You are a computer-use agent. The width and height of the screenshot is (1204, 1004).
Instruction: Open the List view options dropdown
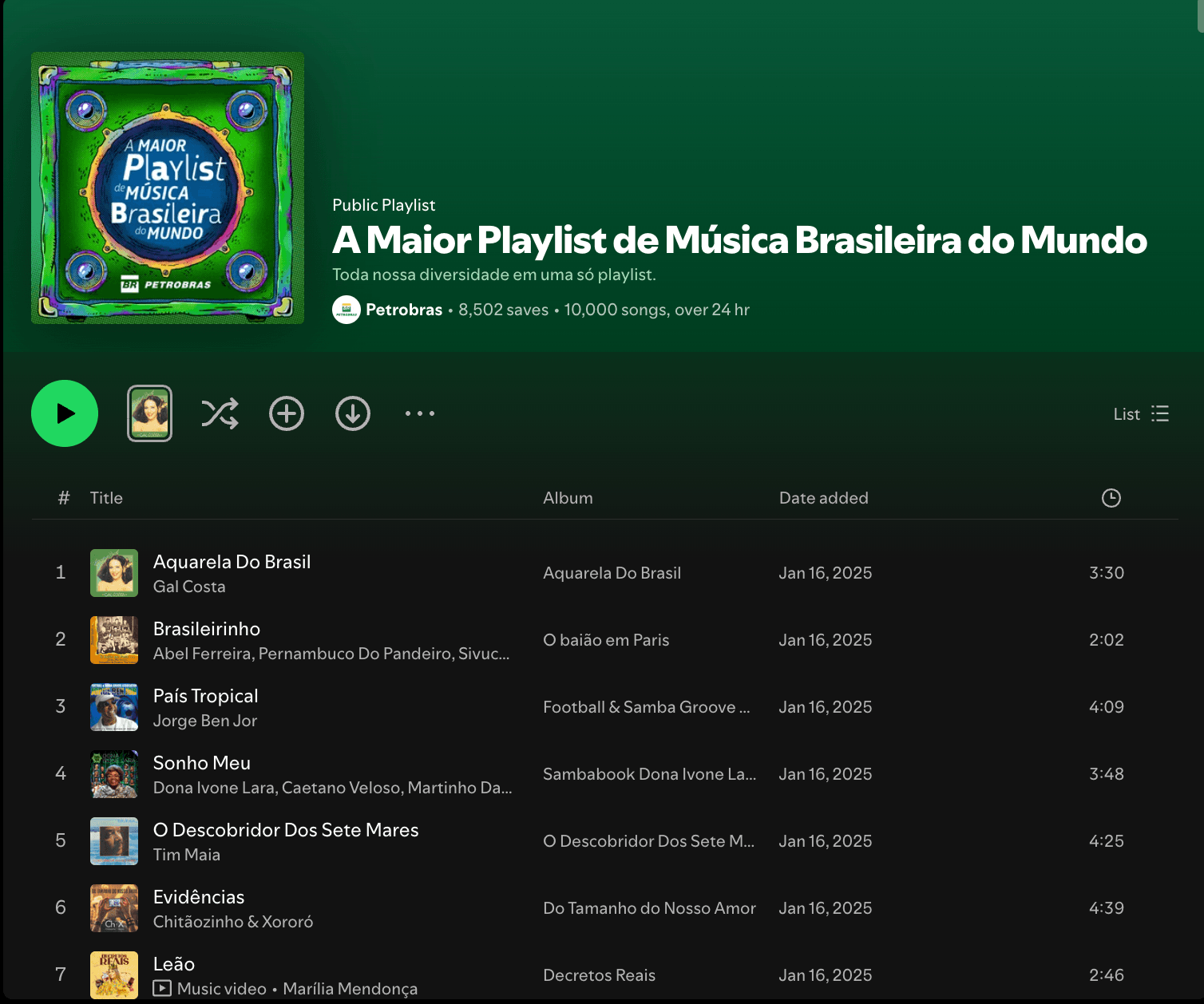1141,413
